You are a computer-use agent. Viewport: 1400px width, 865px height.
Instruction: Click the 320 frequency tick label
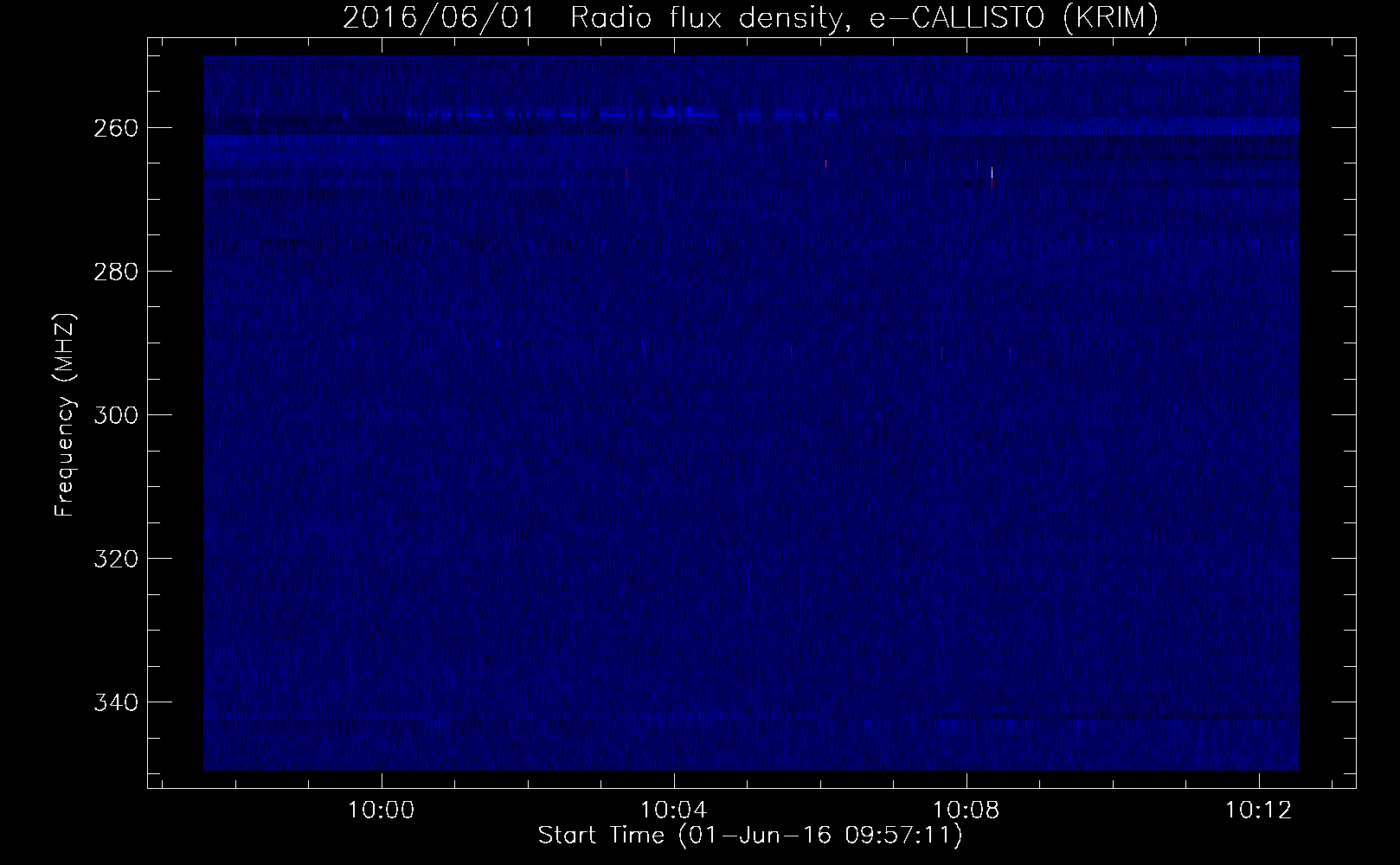(x=115, y=559)
